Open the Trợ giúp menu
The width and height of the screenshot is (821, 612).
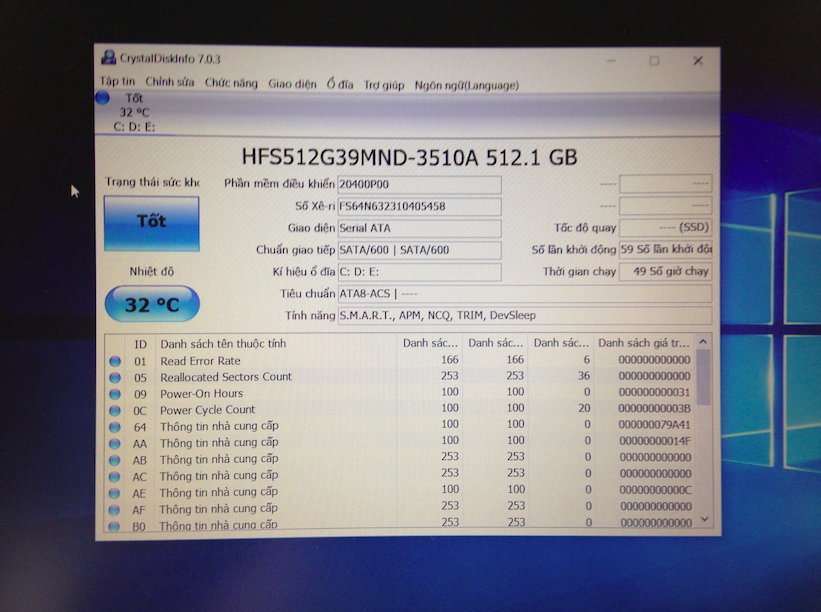384,85
